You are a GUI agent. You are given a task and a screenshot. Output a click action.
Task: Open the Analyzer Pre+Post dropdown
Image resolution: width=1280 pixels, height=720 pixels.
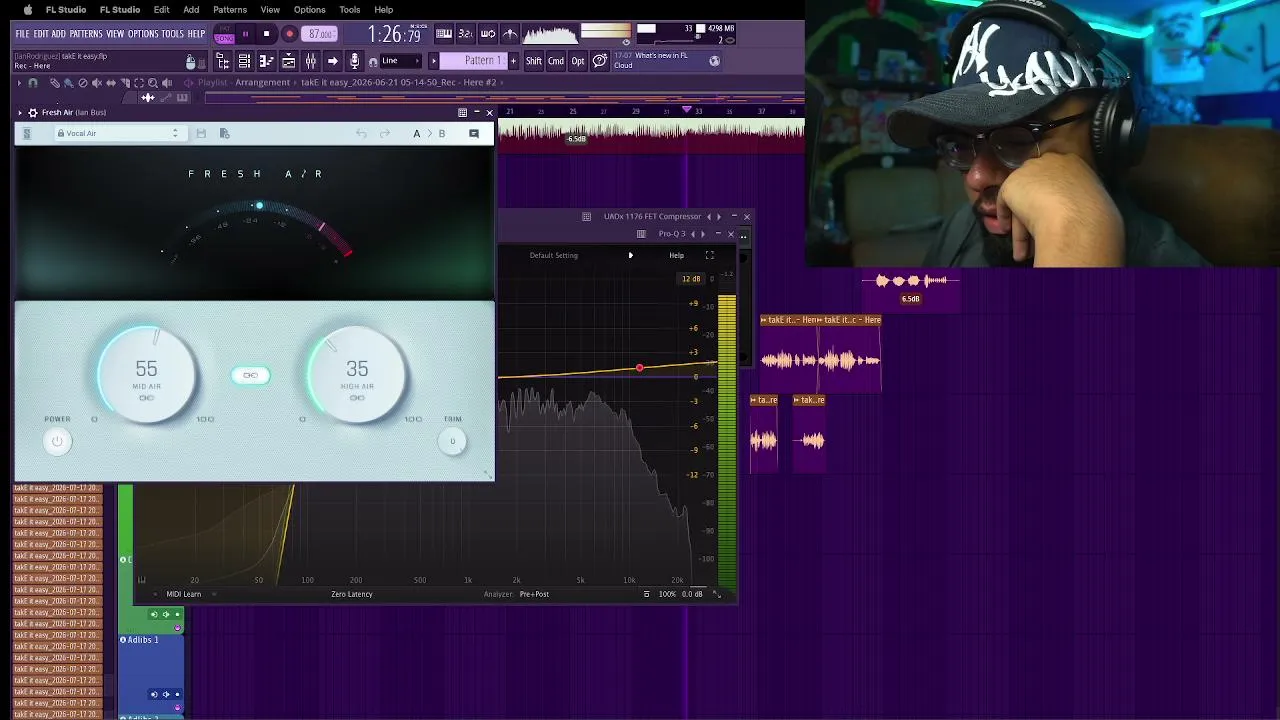(x=534, y=594)
